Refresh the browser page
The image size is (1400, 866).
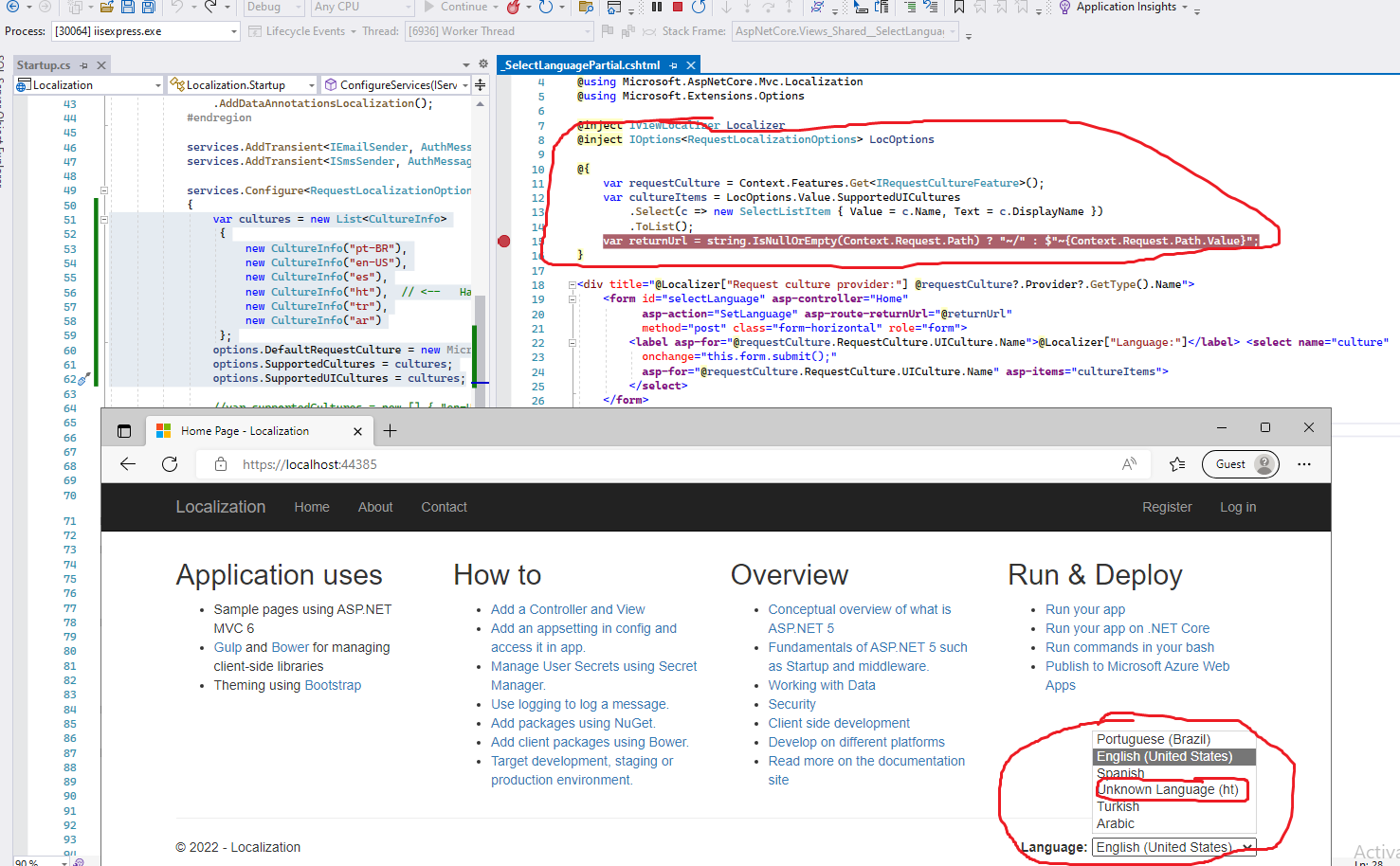[170, 464]
